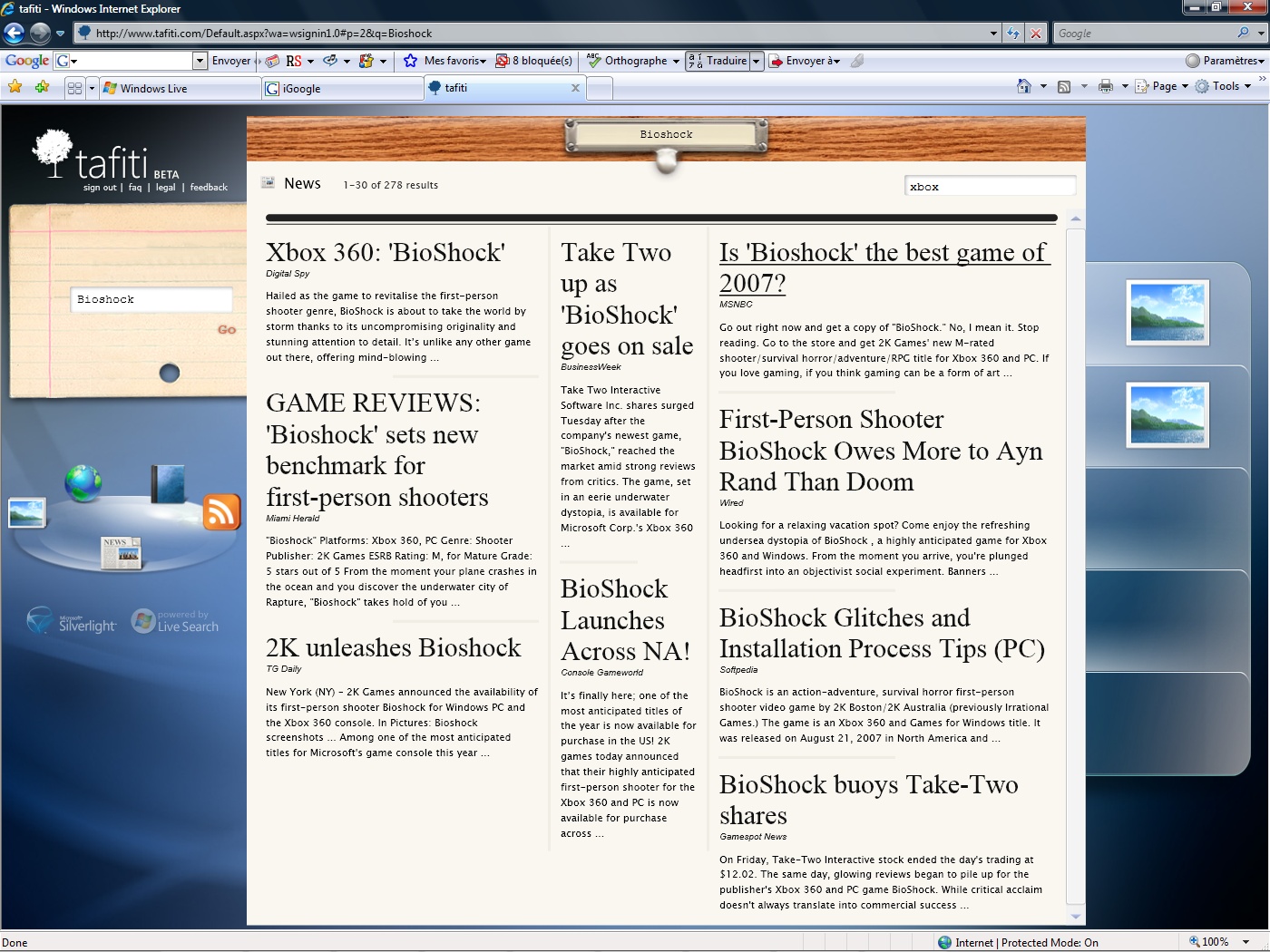Click the printer icon in command bar
Viewport: 1270px width, 952px height.
1105,87
